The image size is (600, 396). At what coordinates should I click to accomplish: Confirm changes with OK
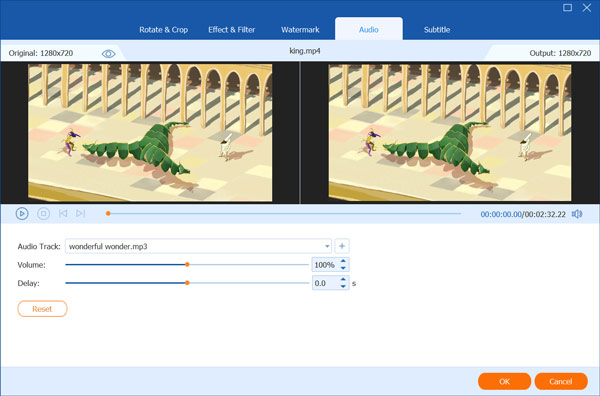[x=504, y=381]
